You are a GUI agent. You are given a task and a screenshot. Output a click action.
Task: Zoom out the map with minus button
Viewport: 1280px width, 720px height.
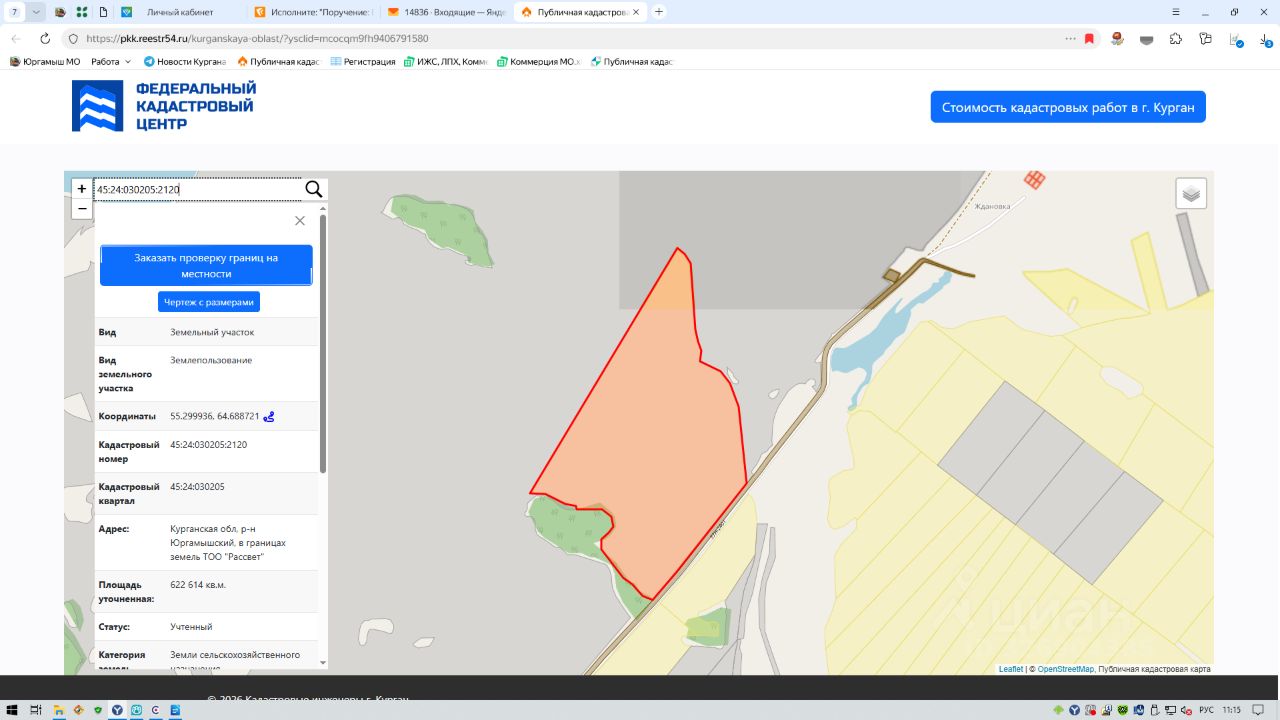(82, 209)
